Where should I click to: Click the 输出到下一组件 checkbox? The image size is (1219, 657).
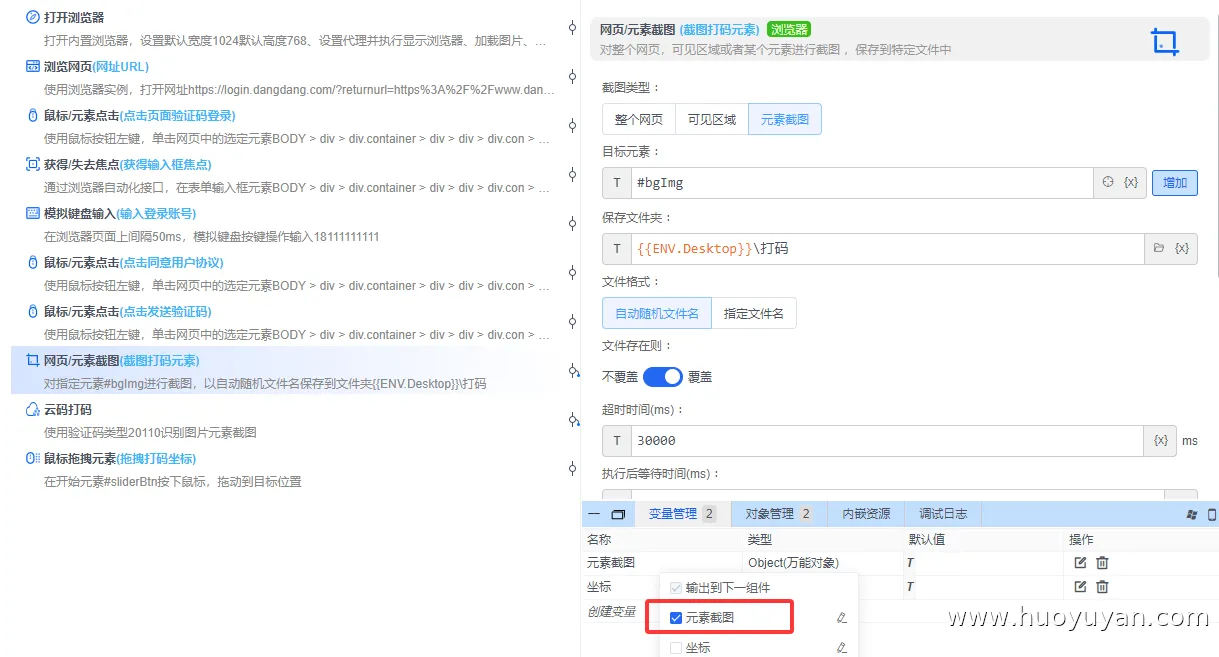[676, 588]
